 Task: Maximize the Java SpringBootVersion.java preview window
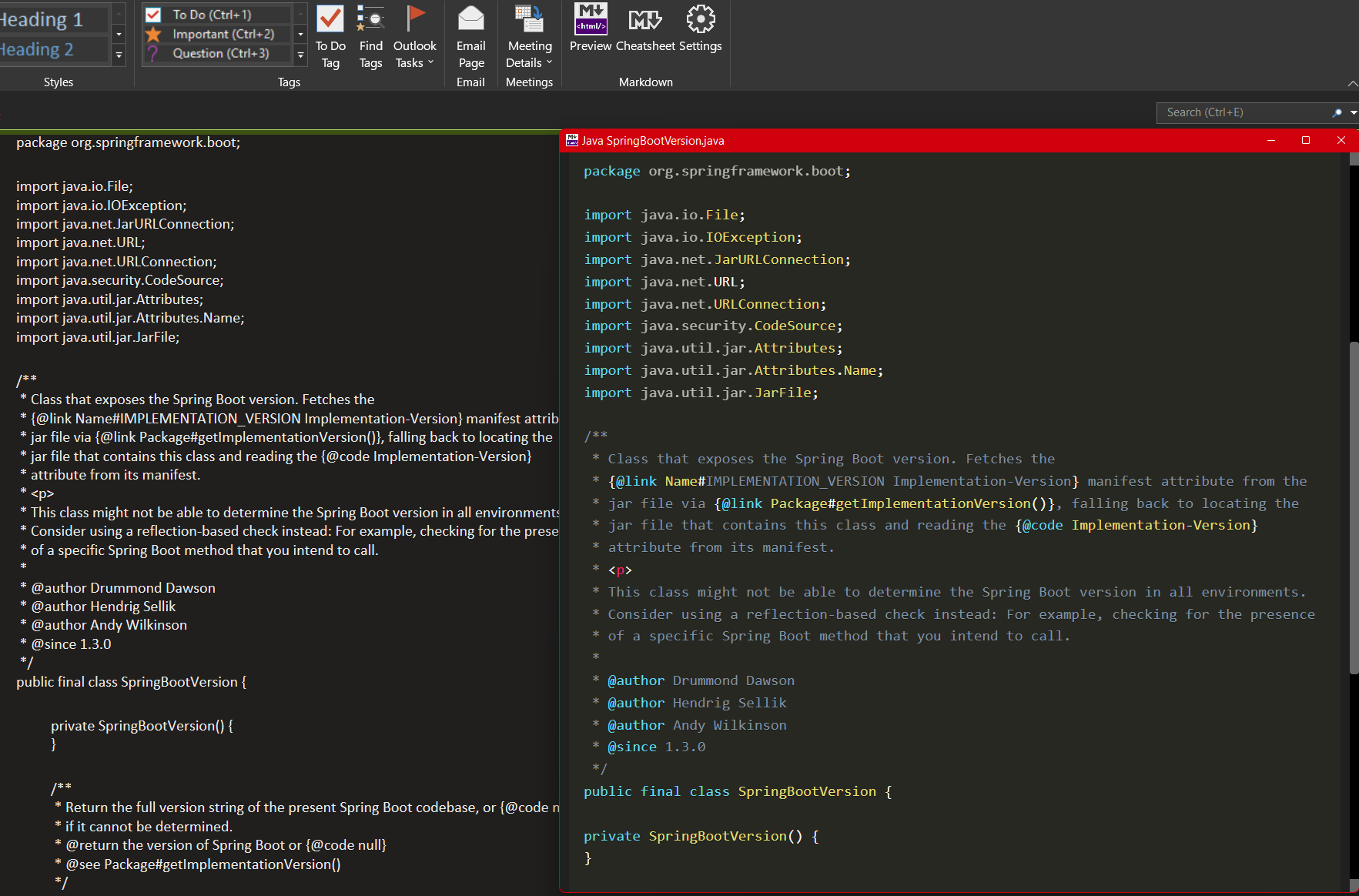pos(1306,140)
